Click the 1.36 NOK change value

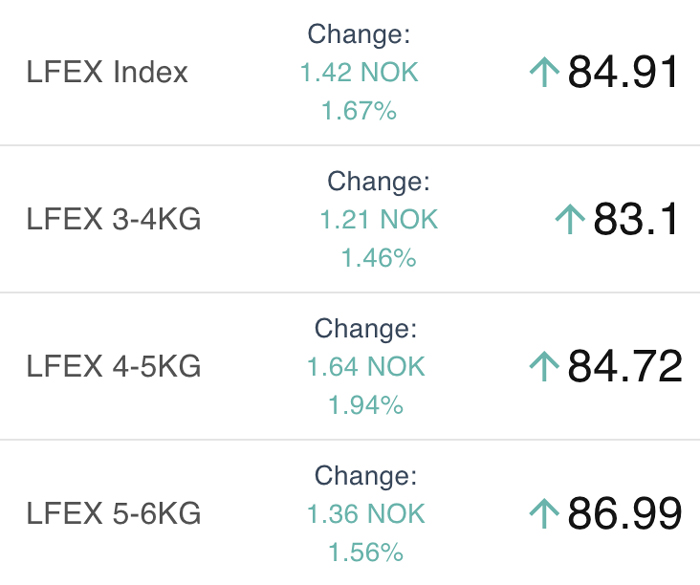coord(366,514)
